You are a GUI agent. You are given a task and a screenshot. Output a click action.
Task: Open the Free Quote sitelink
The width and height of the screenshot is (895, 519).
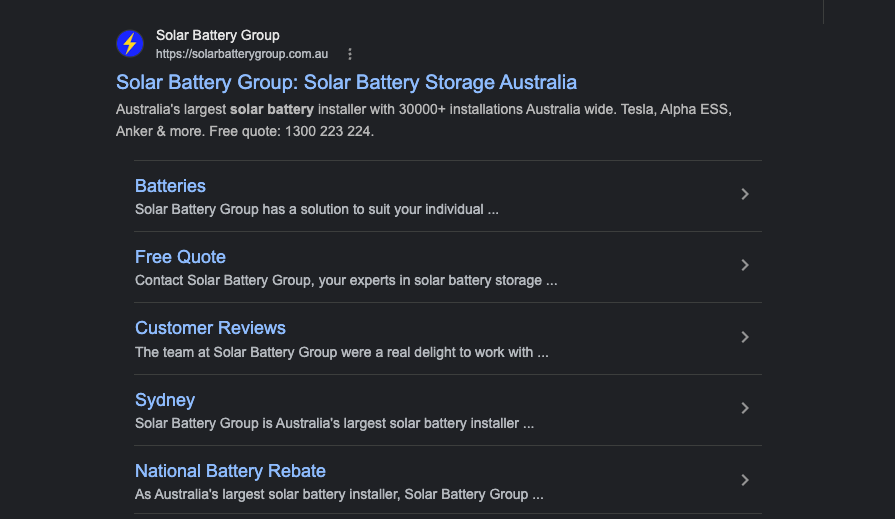pyautogui.click(x=180, y=257)
